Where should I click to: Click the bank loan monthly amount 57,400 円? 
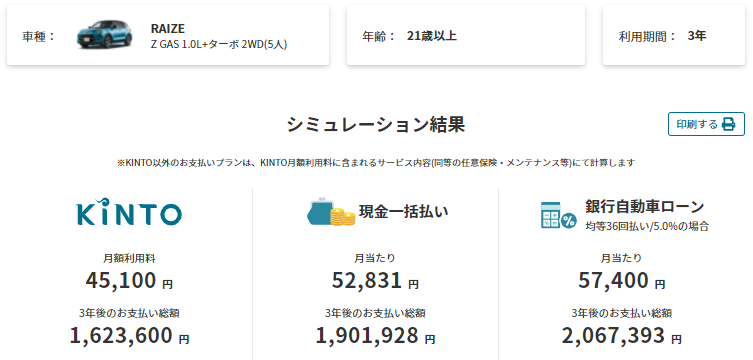click(621, 281)
